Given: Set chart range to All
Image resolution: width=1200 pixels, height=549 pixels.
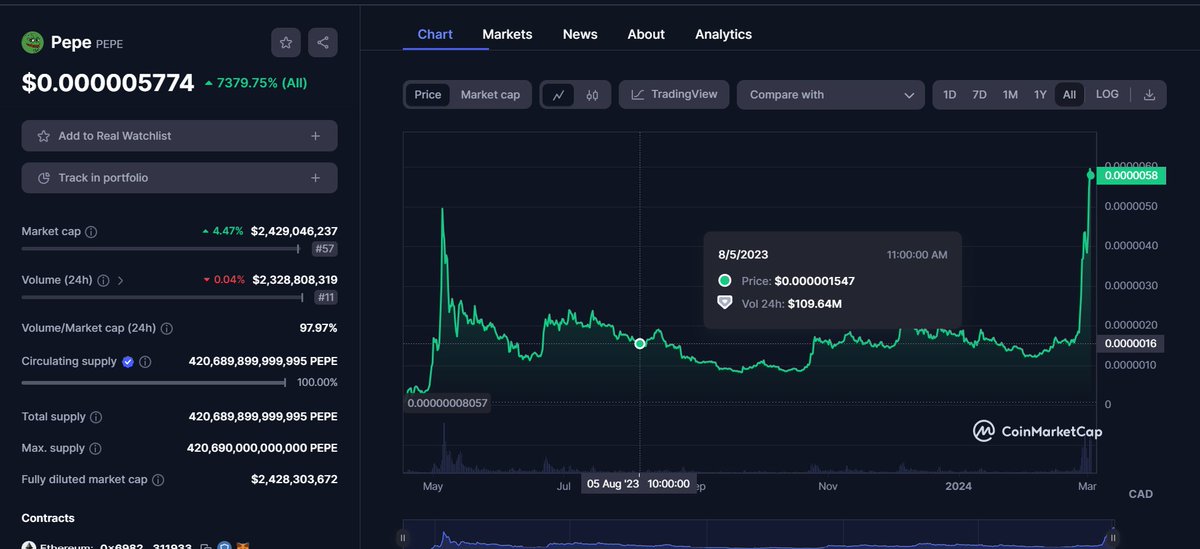Looking at the screenshot, I should click(x=1069, y=95).
